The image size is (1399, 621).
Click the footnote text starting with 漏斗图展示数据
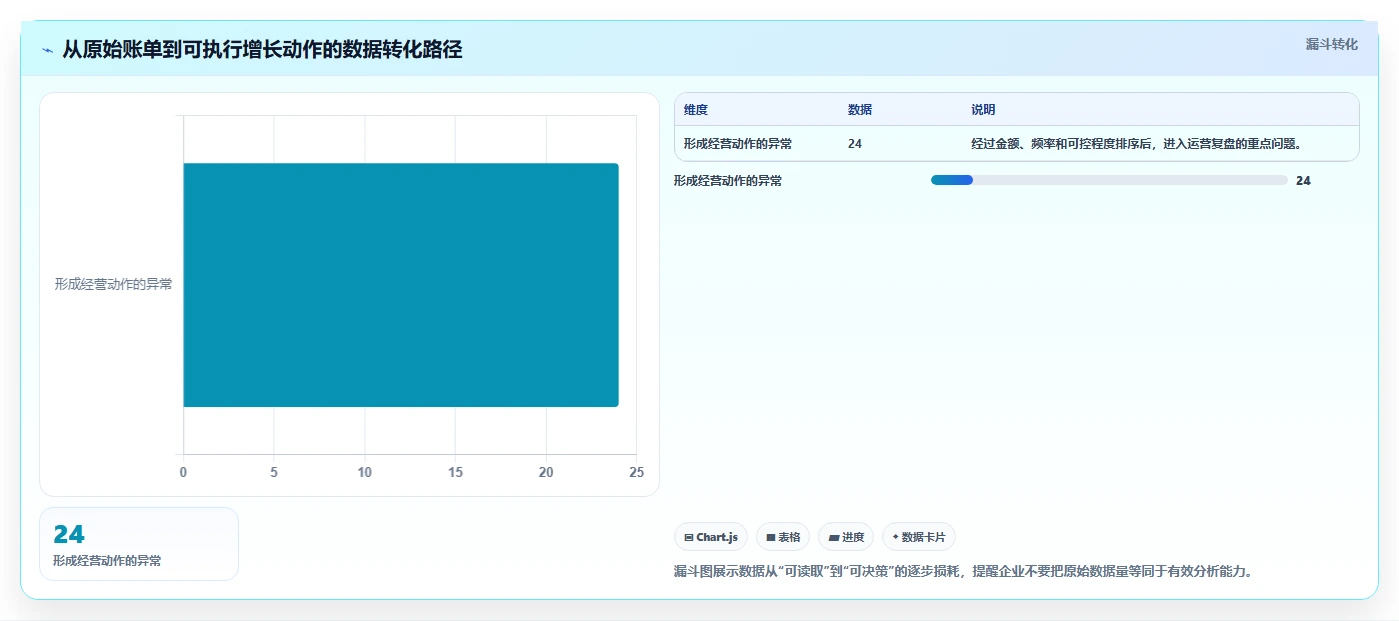(x=964, y=572)
